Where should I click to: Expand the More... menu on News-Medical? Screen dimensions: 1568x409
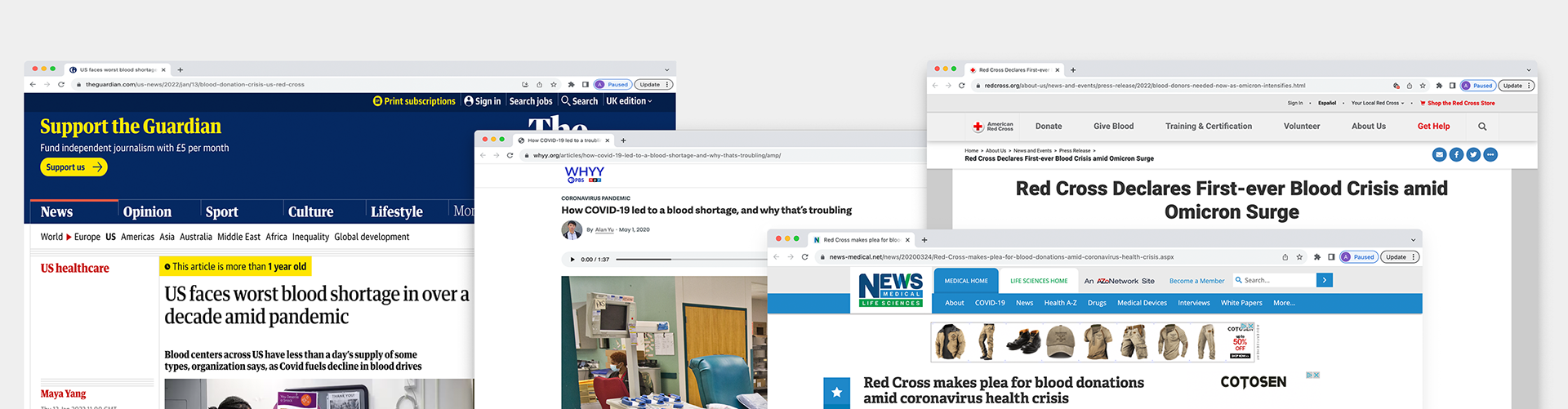click(1284, 303)
